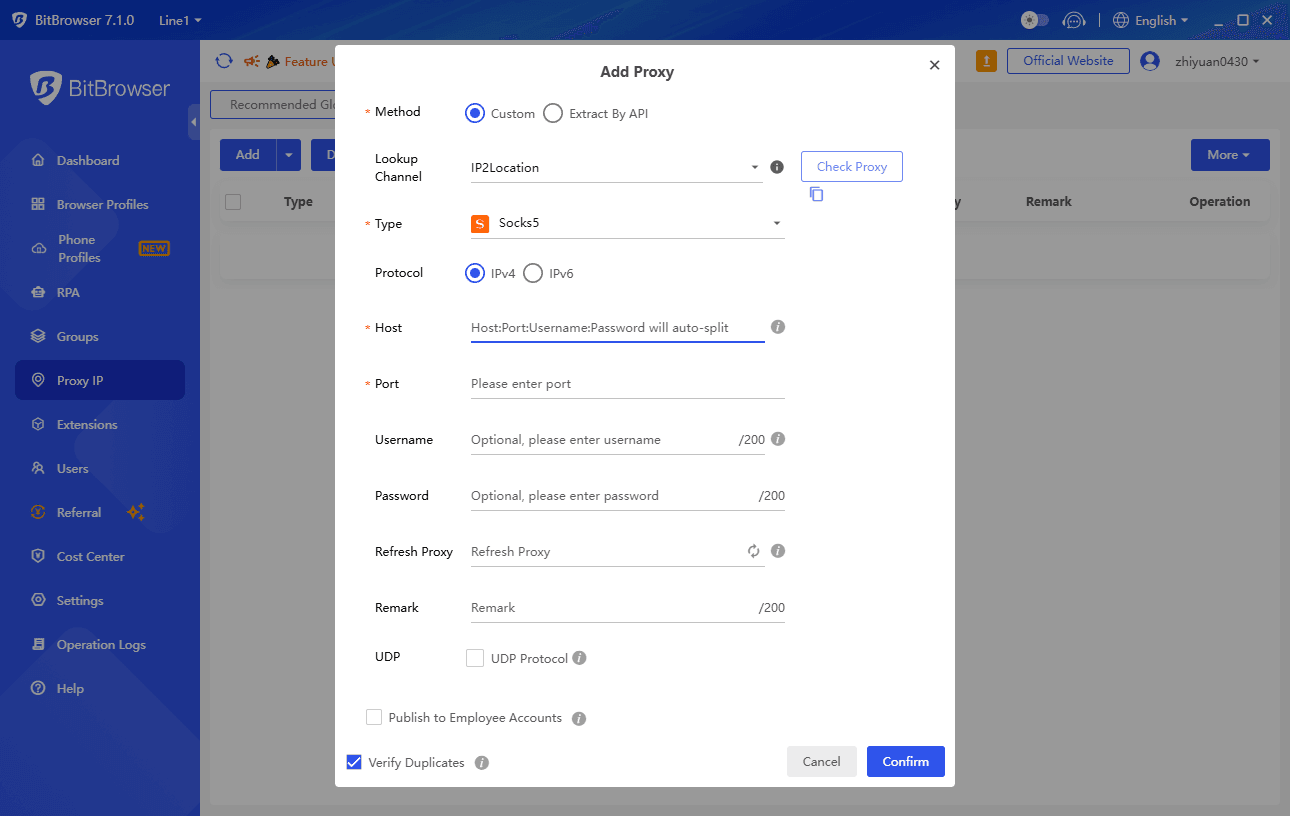This screenshot has width=1290, height=816.
Task: Uncheck the Verify Duplicates checkbox
Action: click(x=354, y=762)
